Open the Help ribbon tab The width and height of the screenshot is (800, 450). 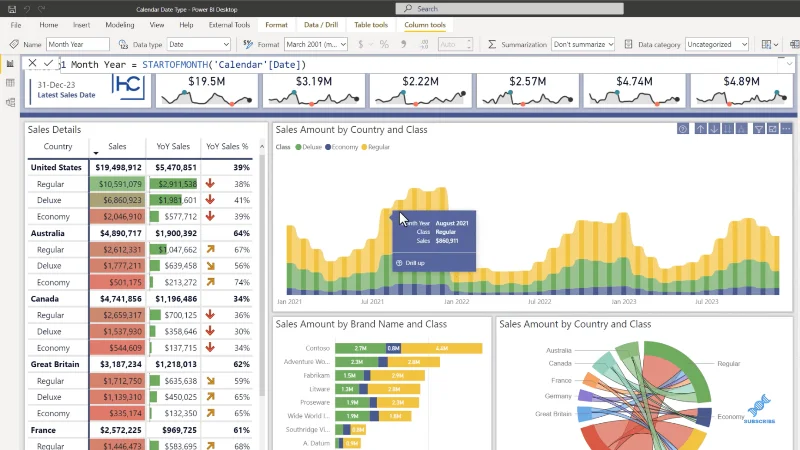(186, 24)
